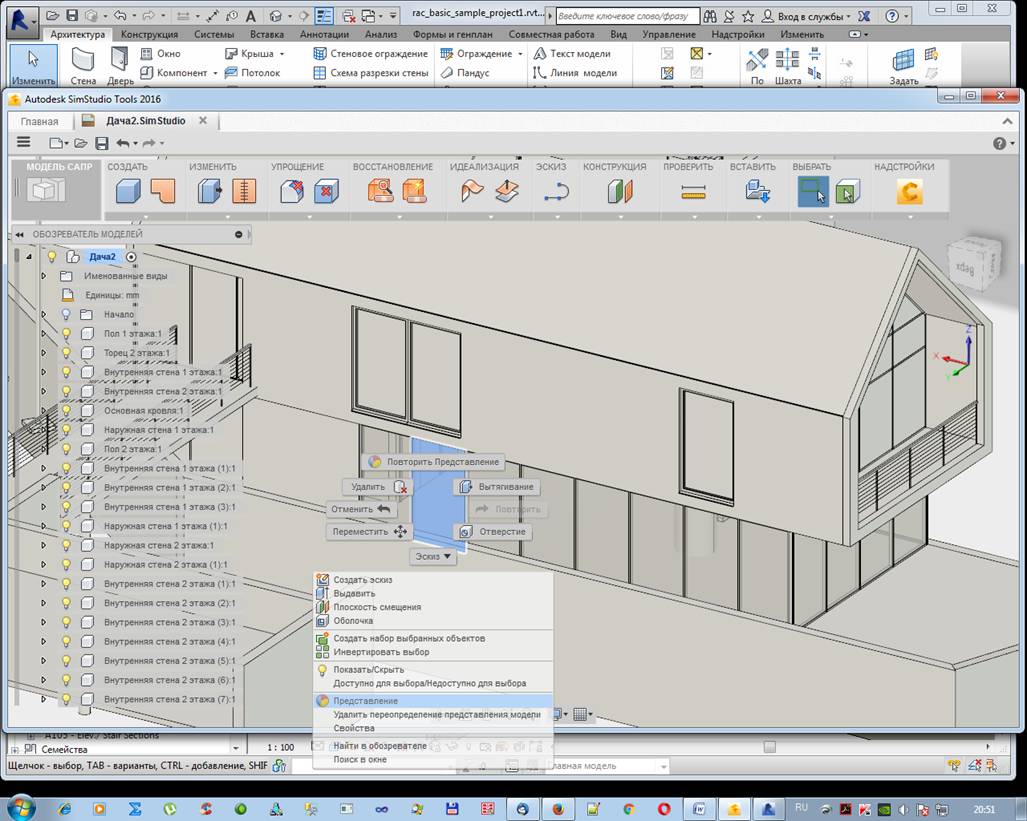Click the insert file icon under ВСТАВИТЬ
Screen dimensions: 1027x821
coord(757,192)
